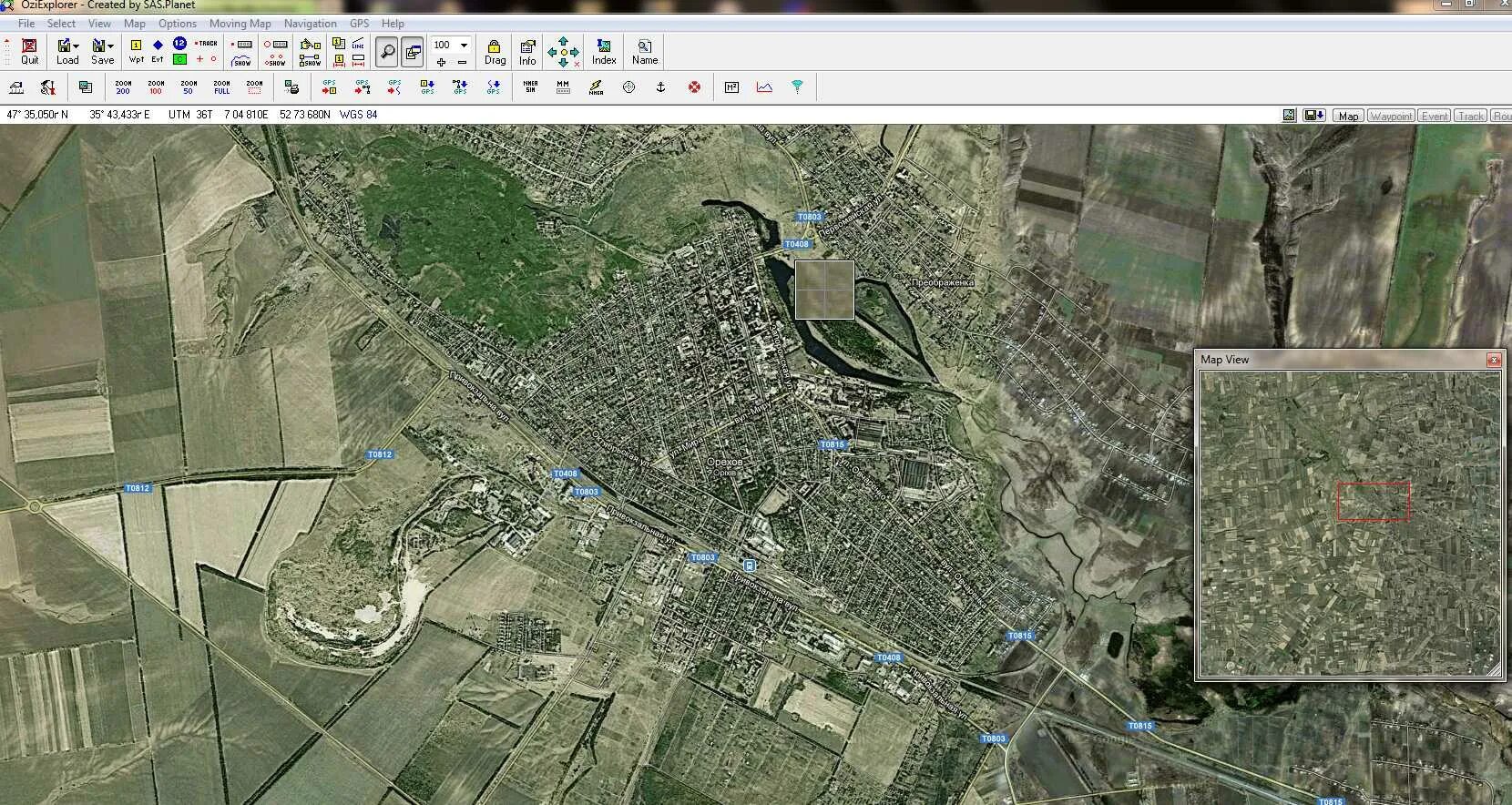Set zoom to 200 percent
Image resolution: width=1512 pixels, height=805 pixels.
[123, 87]
